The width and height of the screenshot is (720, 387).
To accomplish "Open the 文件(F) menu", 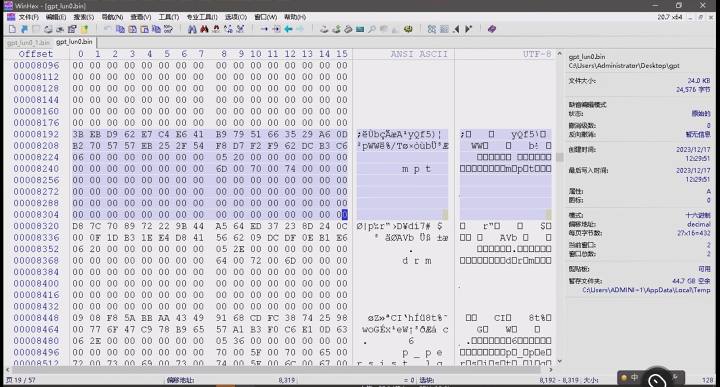I will point(28,17).
